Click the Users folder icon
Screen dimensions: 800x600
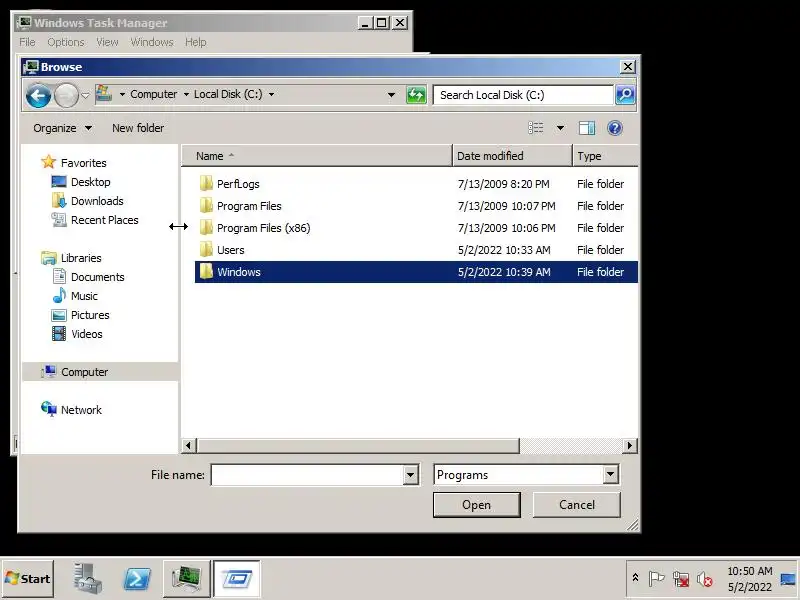[x=206, y=249]
